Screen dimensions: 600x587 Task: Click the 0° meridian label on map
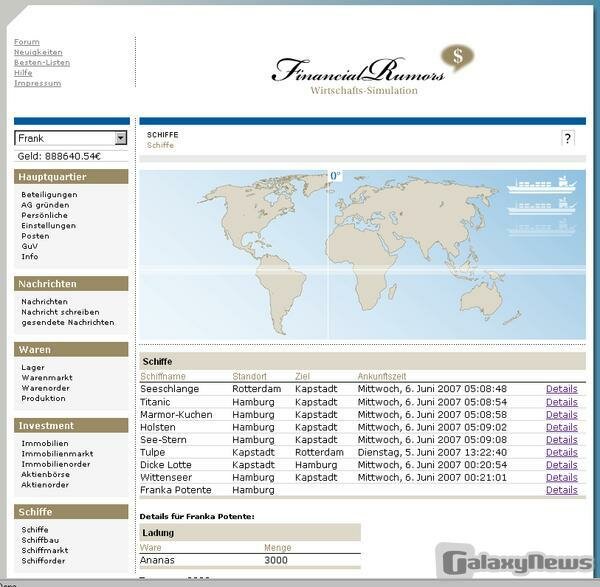(x=335, y=176)
